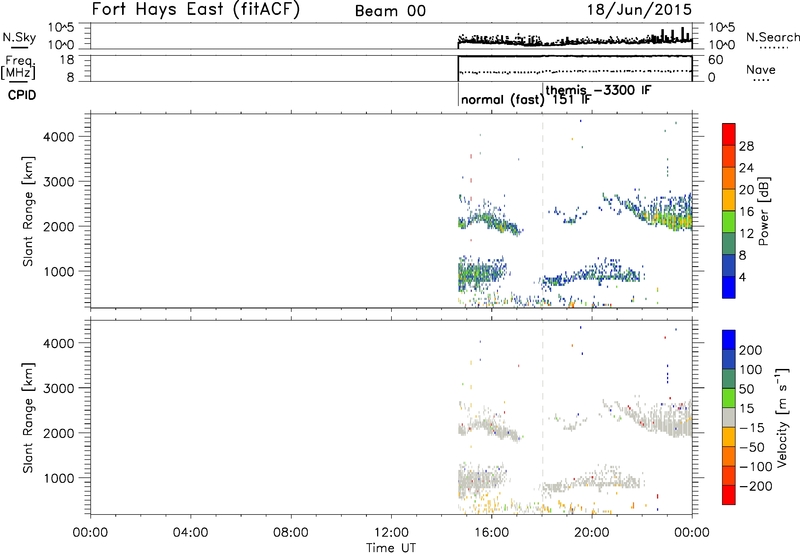800x554 pixels.
Task: Click the 'N.Search' legend label
Action: click(772, 37)
